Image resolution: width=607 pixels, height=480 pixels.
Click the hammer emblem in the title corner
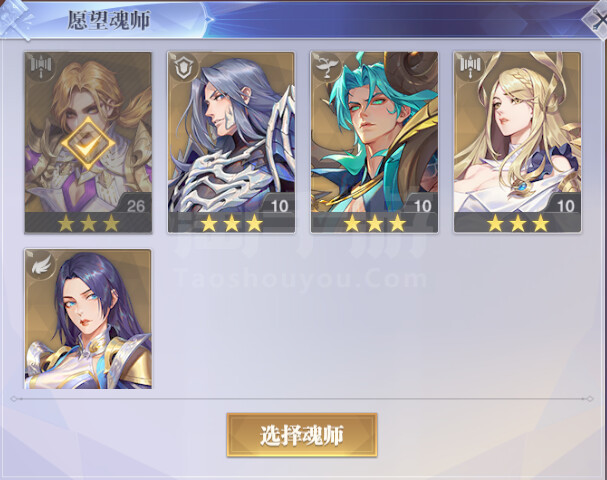[15, 19]
